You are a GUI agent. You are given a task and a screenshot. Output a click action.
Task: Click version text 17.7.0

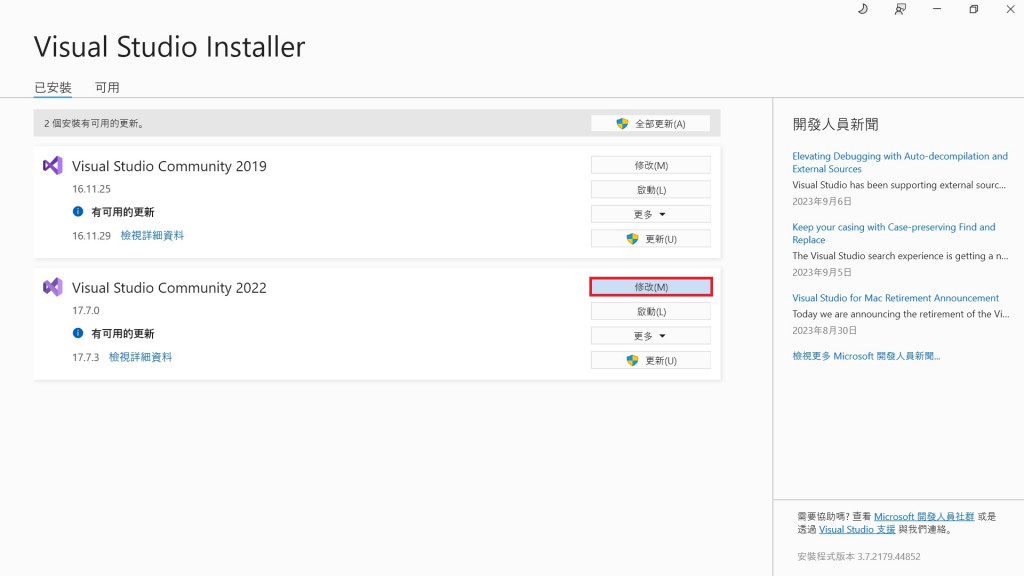pyautogui.click(x=86, y=310)
